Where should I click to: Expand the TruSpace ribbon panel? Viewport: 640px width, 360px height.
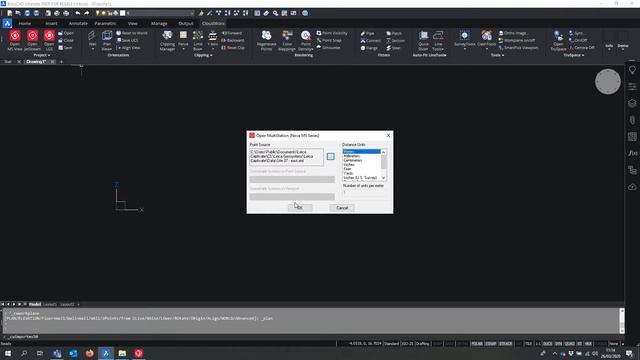[573, 55]
